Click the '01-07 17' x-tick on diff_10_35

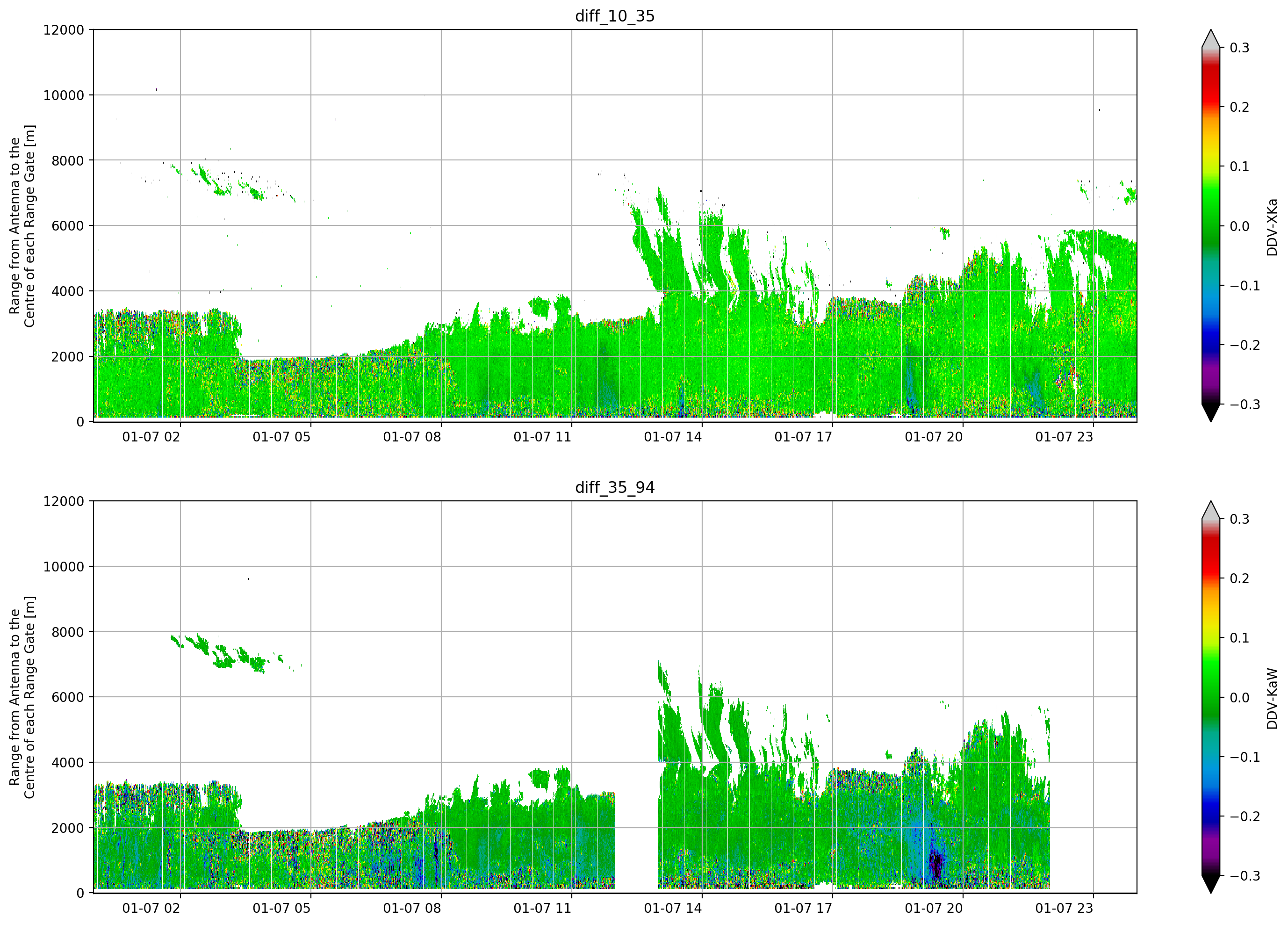803,437
